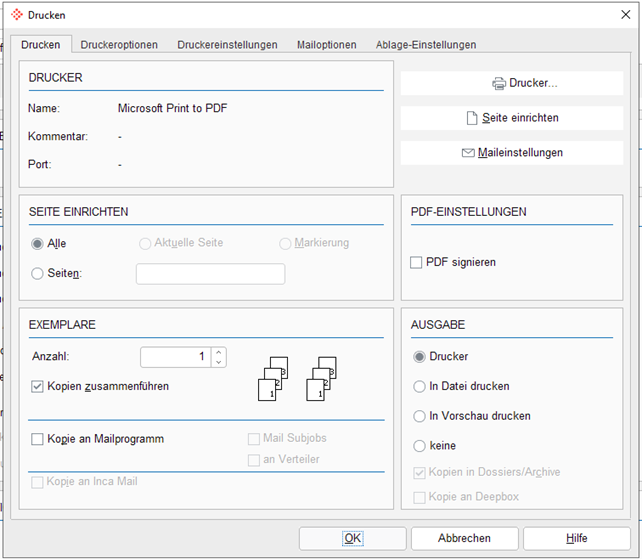Decrease Anzahl with the down arrow
Screen dimensions: 642x559
(x=219, y=362)
